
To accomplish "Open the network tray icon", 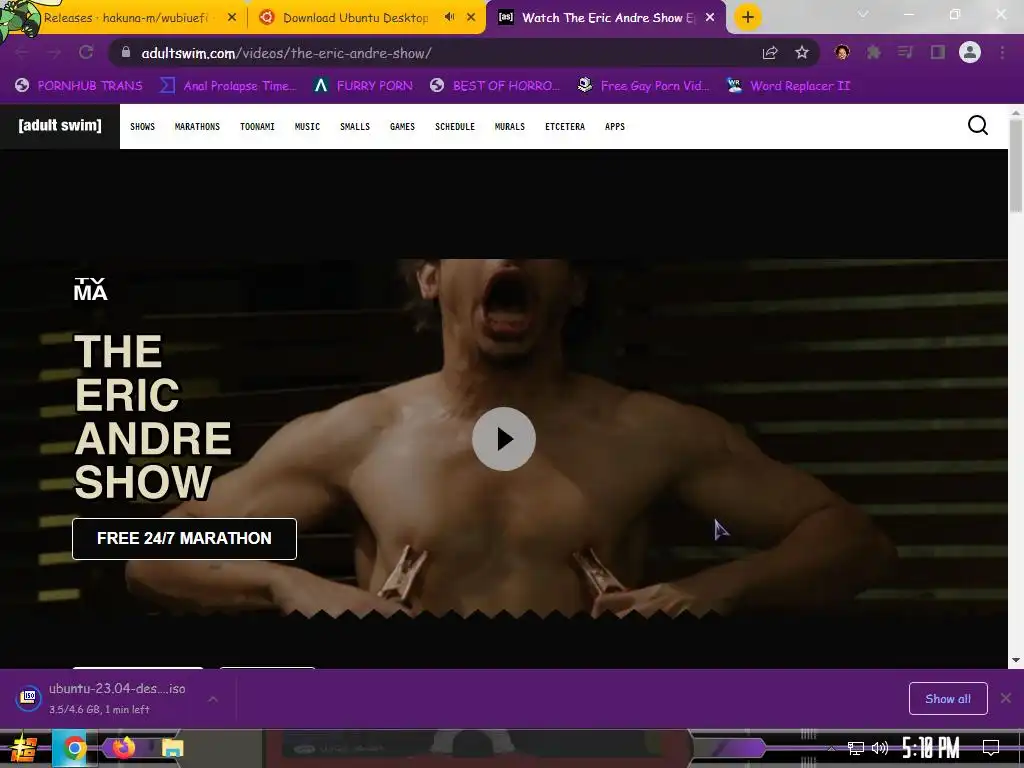I will tap(856, 748).
